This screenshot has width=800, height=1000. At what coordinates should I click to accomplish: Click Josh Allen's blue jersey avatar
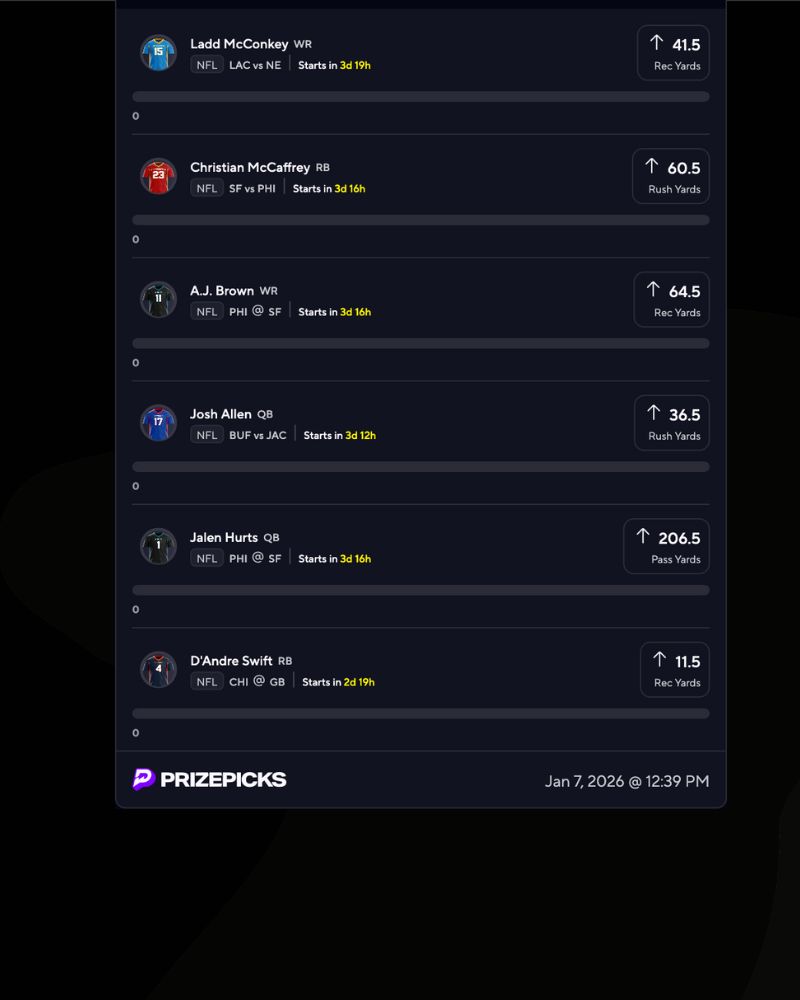158,423
